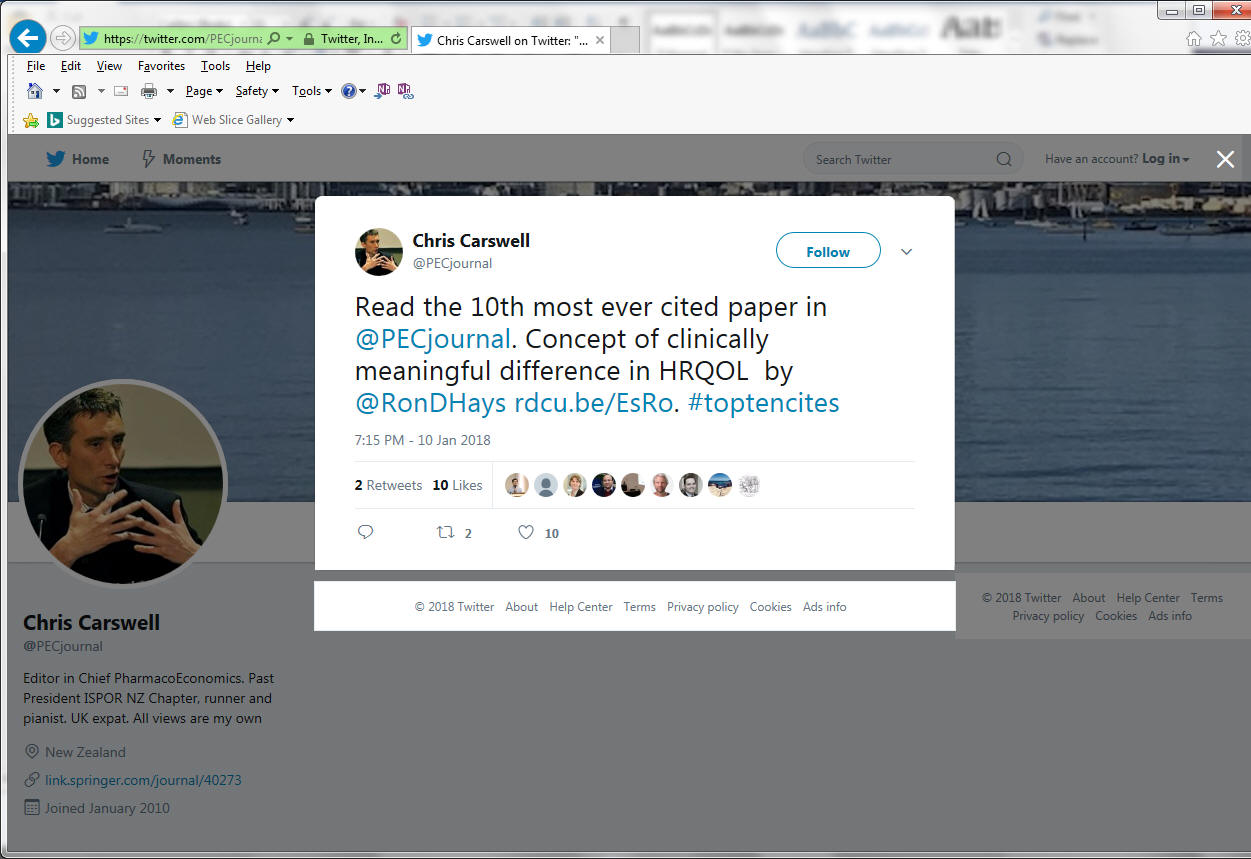Click the URL text in the address bar
Screen dimensions: 1251x859
(182, 39)
